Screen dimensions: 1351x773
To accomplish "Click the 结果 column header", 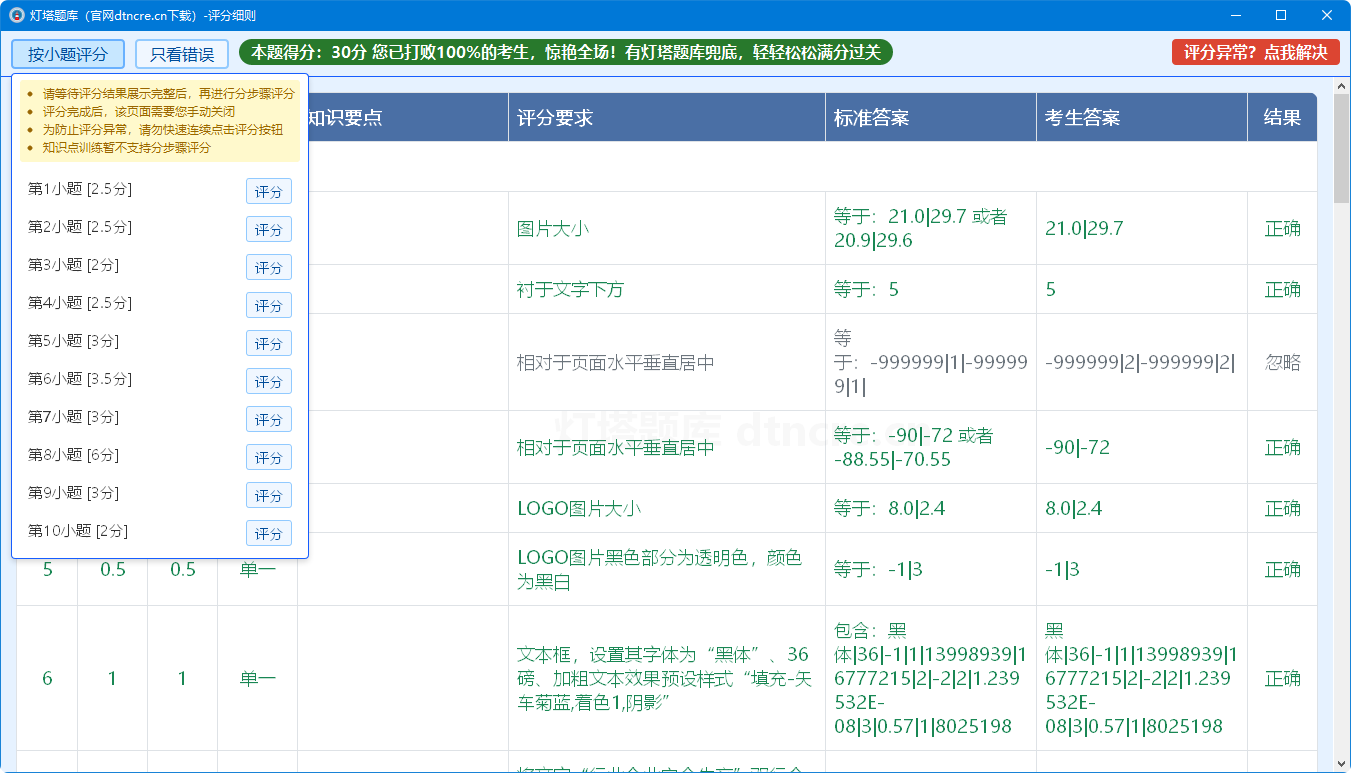I will click(x=1282, y=117).
